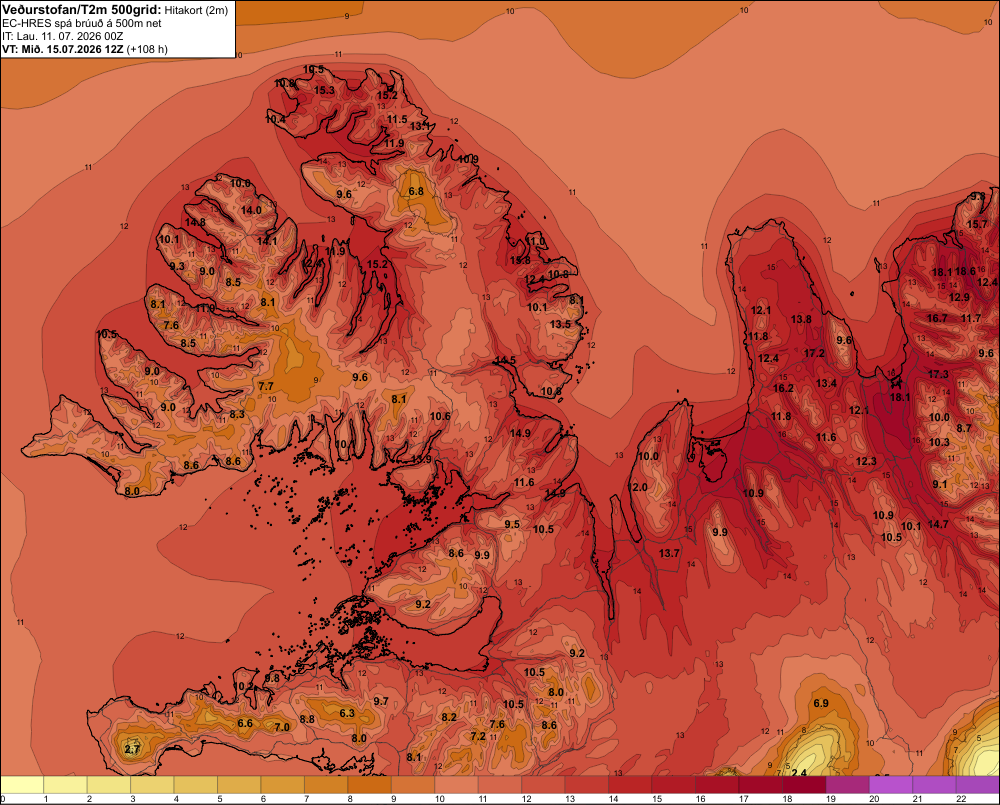Click the 6.3 temperature reading
The image size is (1000, 805).
pos(347,713)
